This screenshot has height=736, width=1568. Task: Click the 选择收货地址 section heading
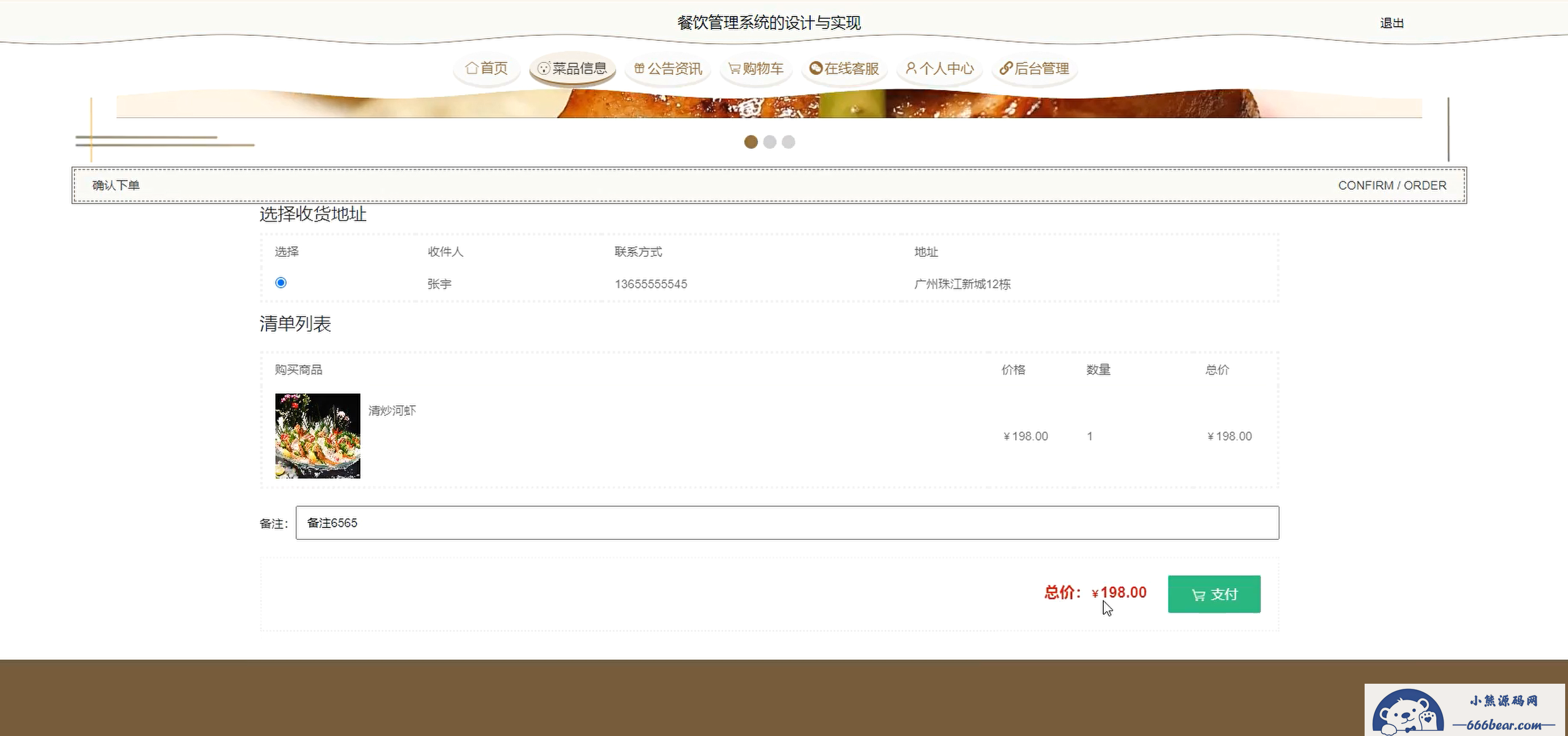[x=313, y=214]
